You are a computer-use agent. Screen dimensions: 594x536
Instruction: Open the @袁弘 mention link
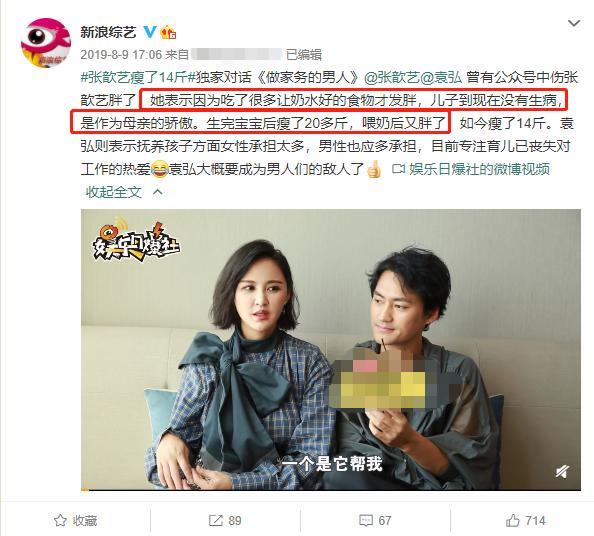click(x=441, y=78)
